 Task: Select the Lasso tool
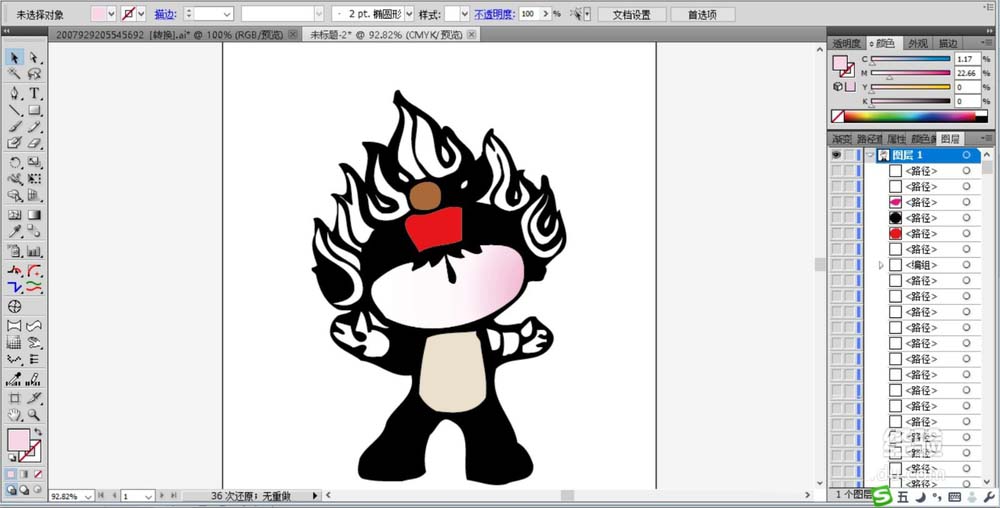(34, 75)
